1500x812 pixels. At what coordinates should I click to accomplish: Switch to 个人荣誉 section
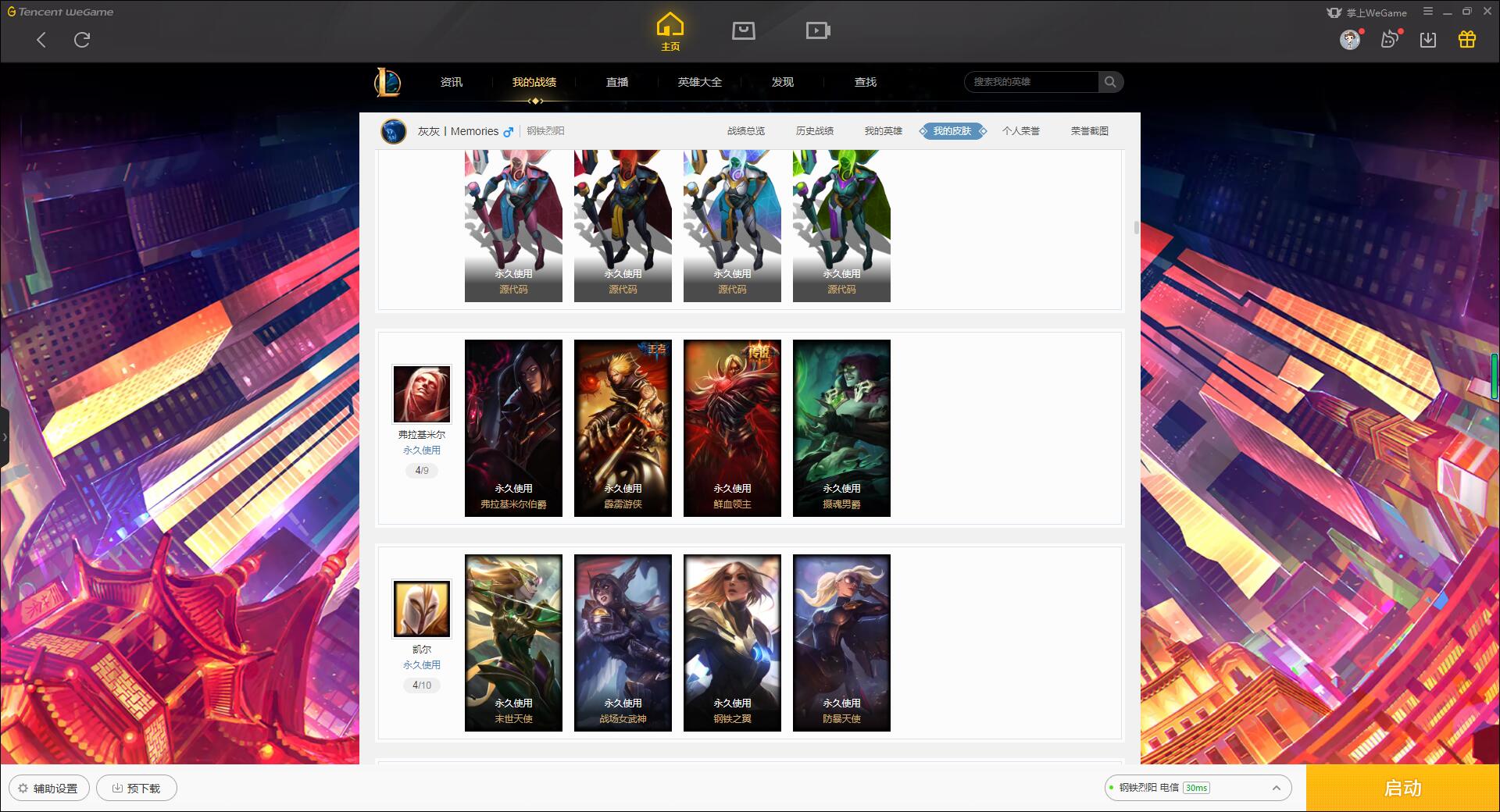click(x=1021, y=131)
